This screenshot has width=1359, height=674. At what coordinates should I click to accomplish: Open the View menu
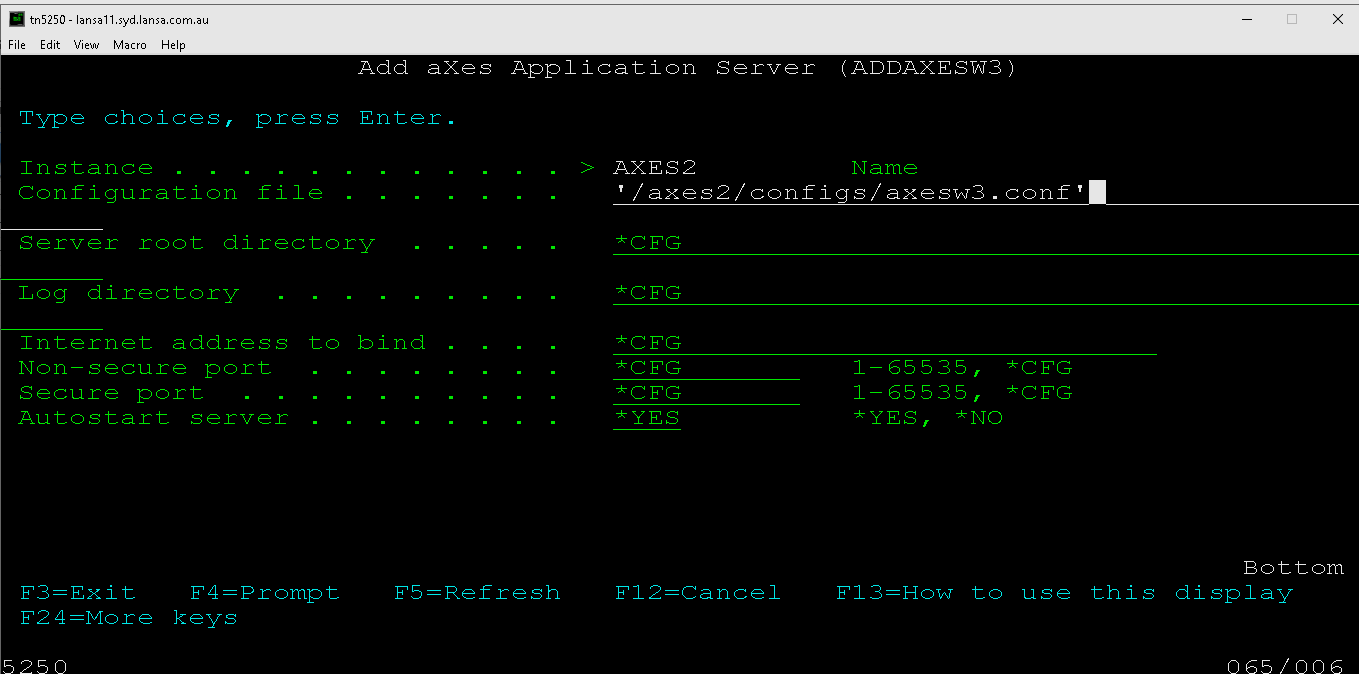tap(87, 45)
